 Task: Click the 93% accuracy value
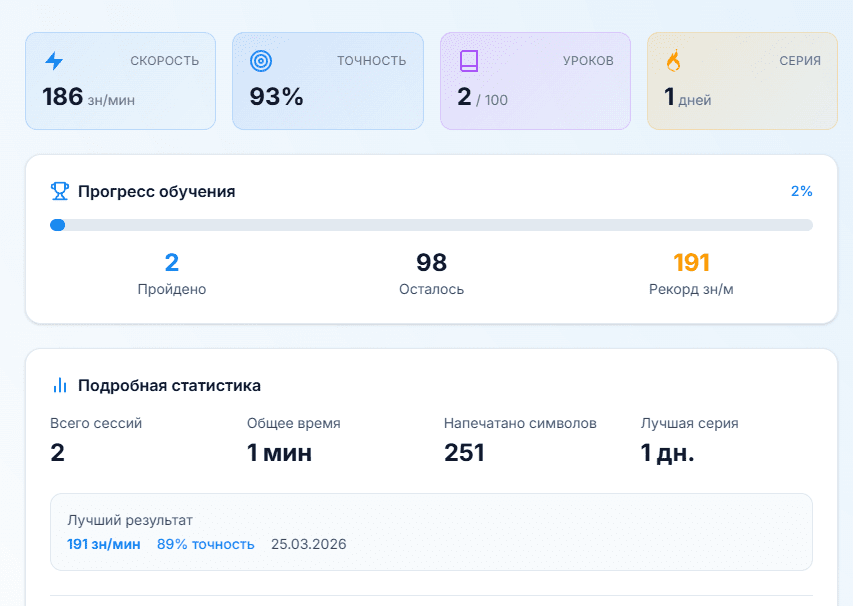[x=276, y=97]
